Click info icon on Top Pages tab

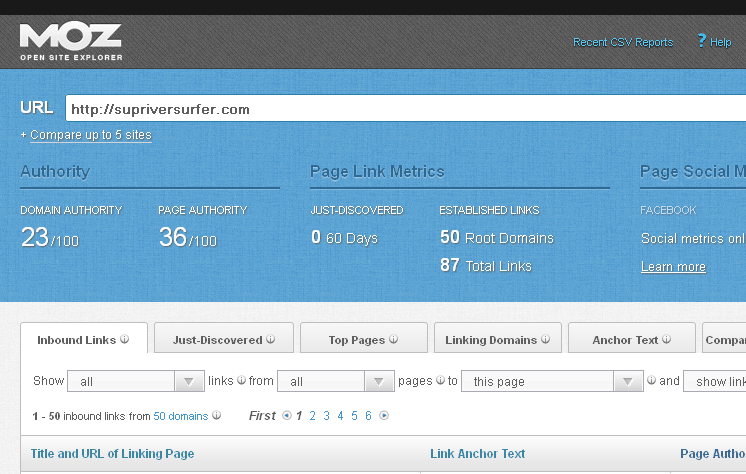[x=393, y=339]
